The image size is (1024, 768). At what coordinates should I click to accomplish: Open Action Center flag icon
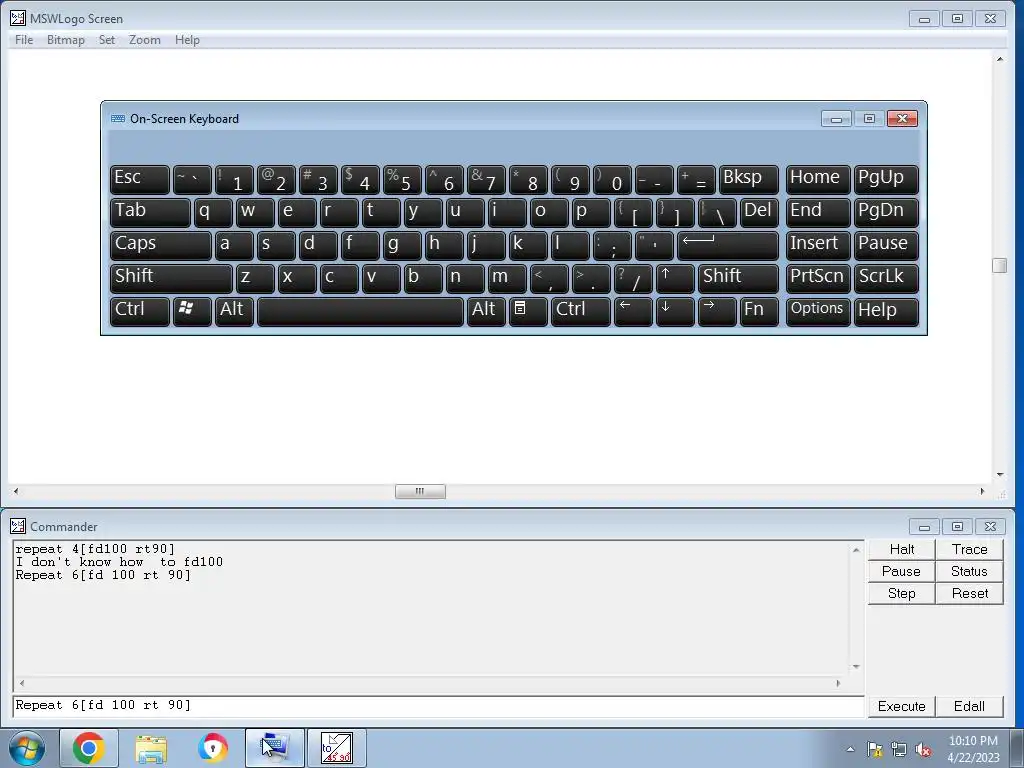(874, 750)
